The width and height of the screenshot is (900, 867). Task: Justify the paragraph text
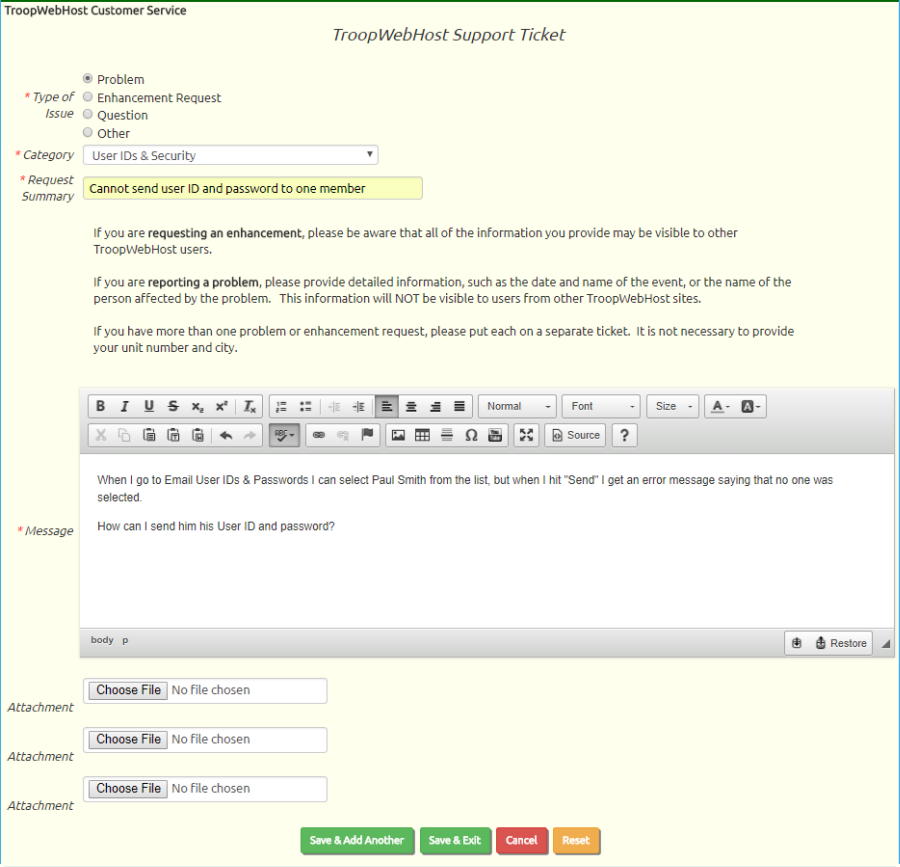(459, 406)
